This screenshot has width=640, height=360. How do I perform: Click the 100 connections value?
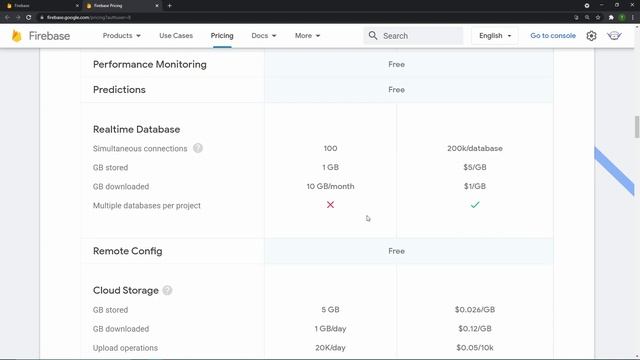[330, 148]
